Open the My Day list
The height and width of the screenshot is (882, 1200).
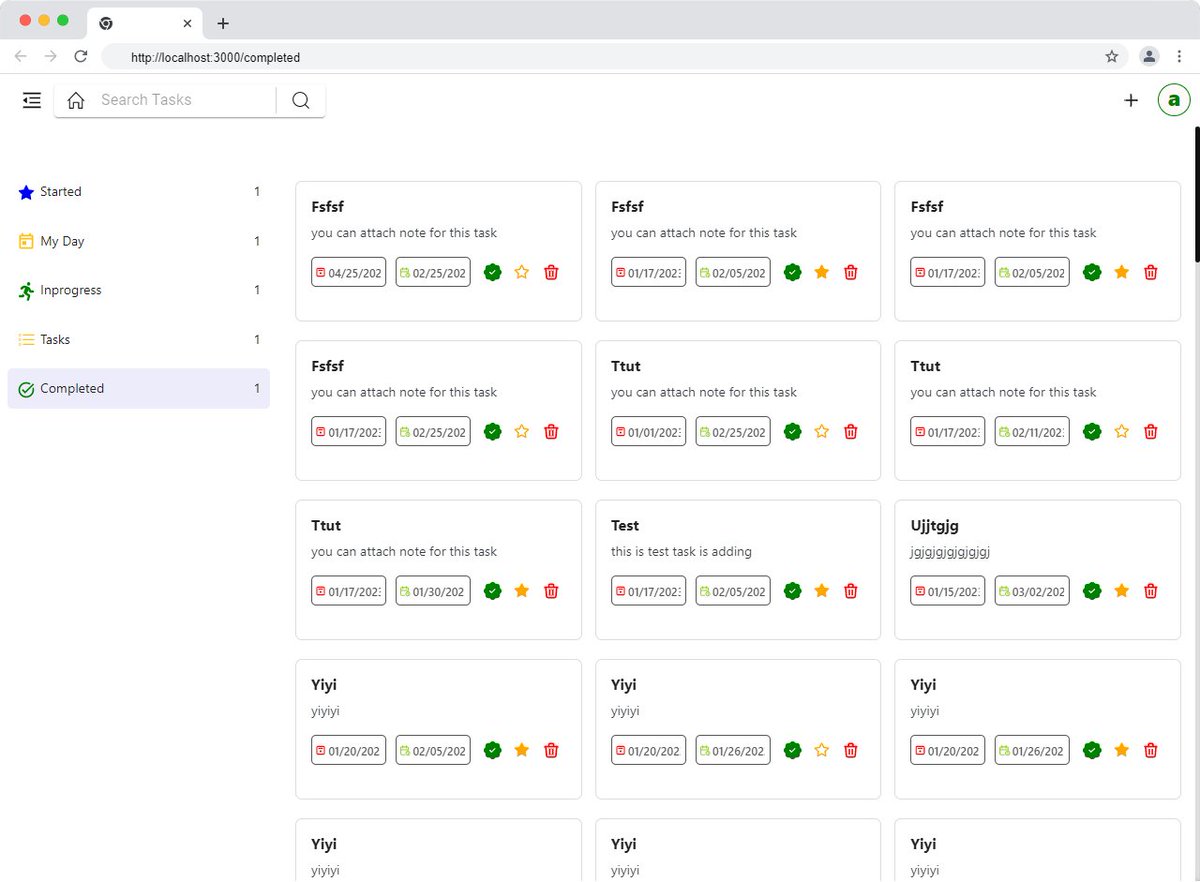pos(138,241)
